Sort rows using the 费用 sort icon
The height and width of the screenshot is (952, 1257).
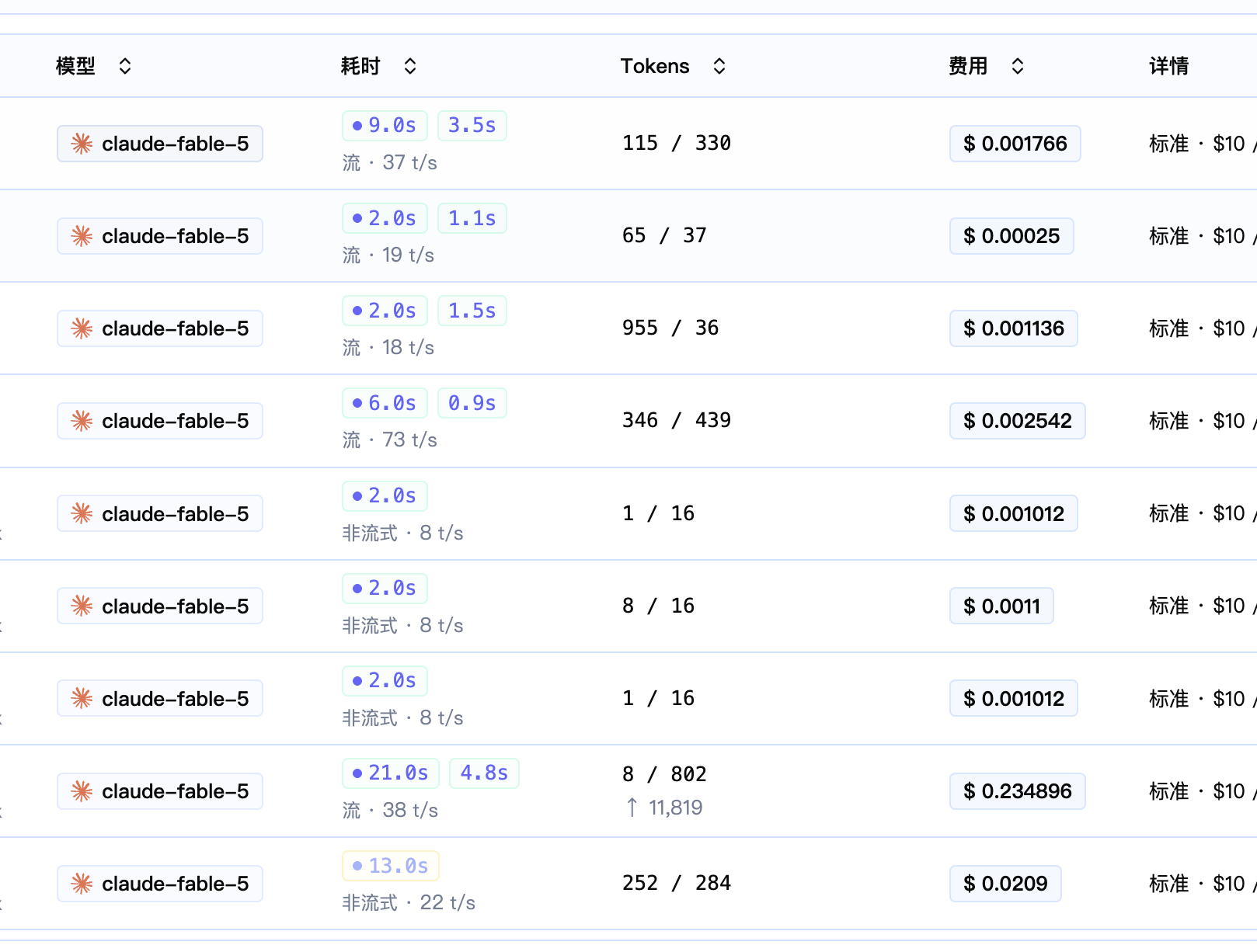tap(1018, 66)
